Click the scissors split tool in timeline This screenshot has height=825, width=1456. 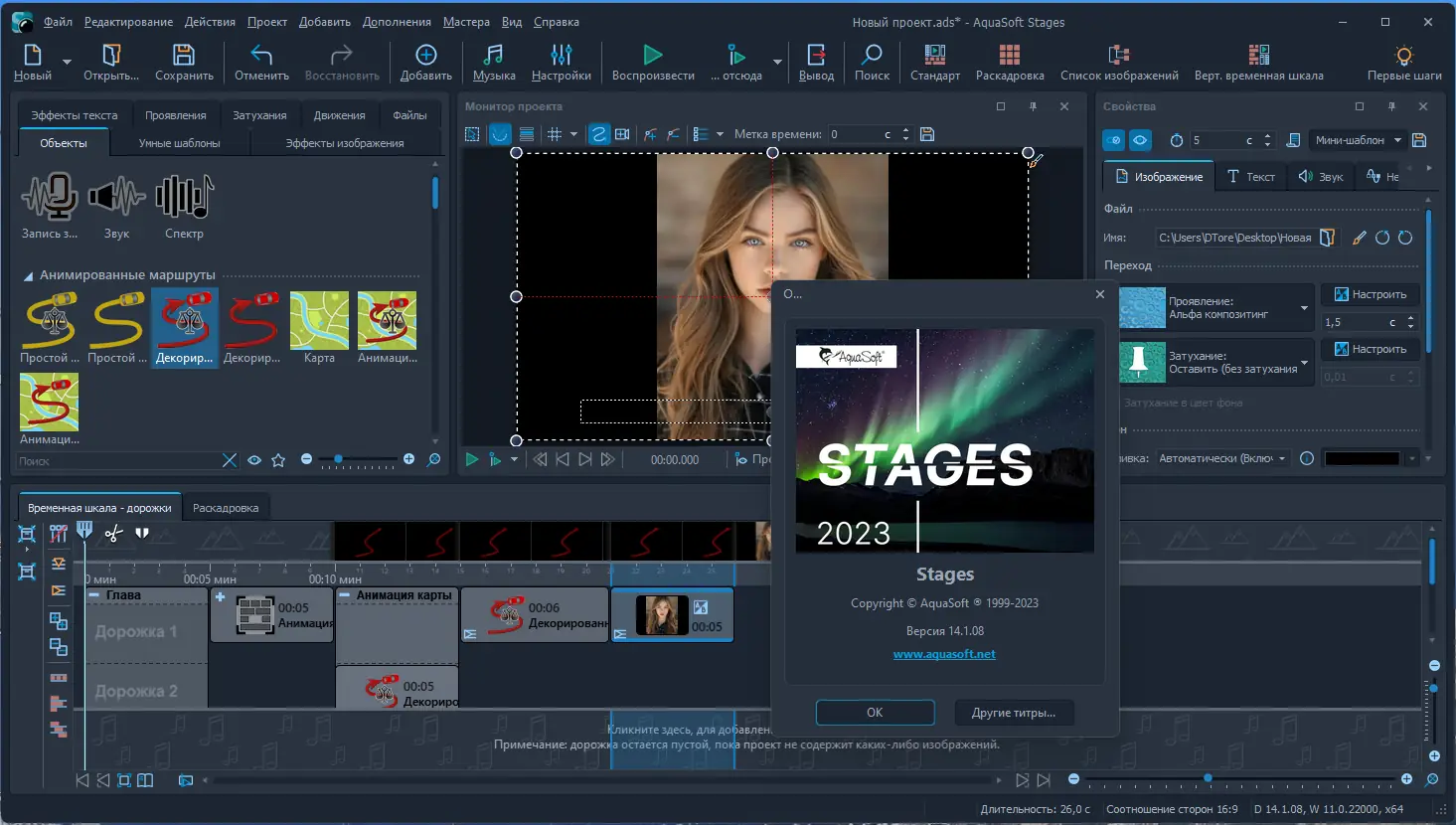click(x=113, y=534)
